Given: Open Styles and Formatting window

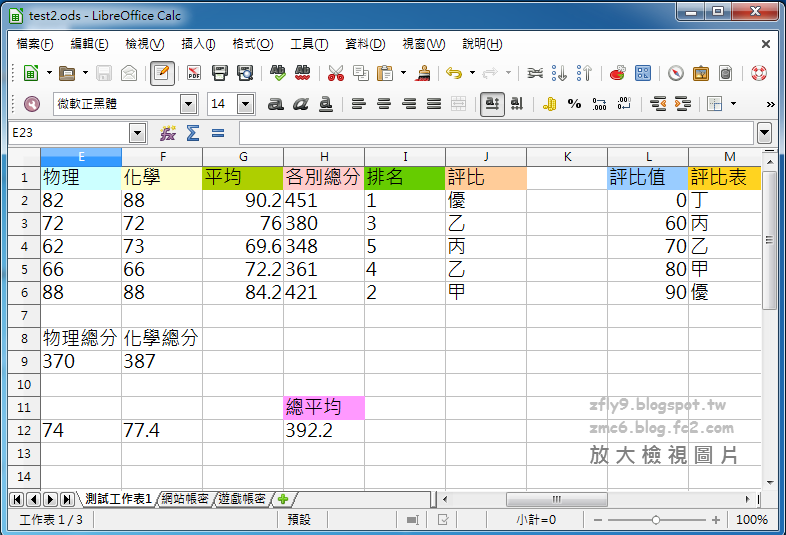Looking at the screenshot, I should click(32, 104).
